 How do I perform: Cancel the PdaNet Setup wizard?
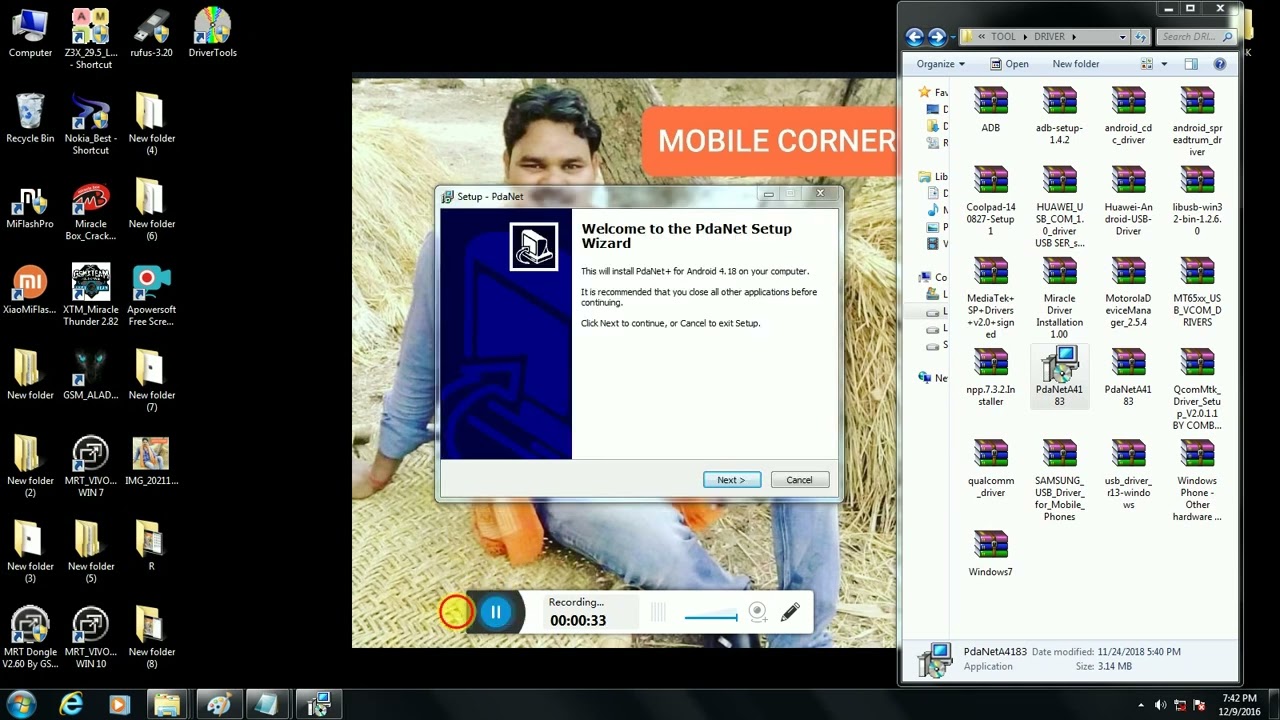[x=799, y=480]
